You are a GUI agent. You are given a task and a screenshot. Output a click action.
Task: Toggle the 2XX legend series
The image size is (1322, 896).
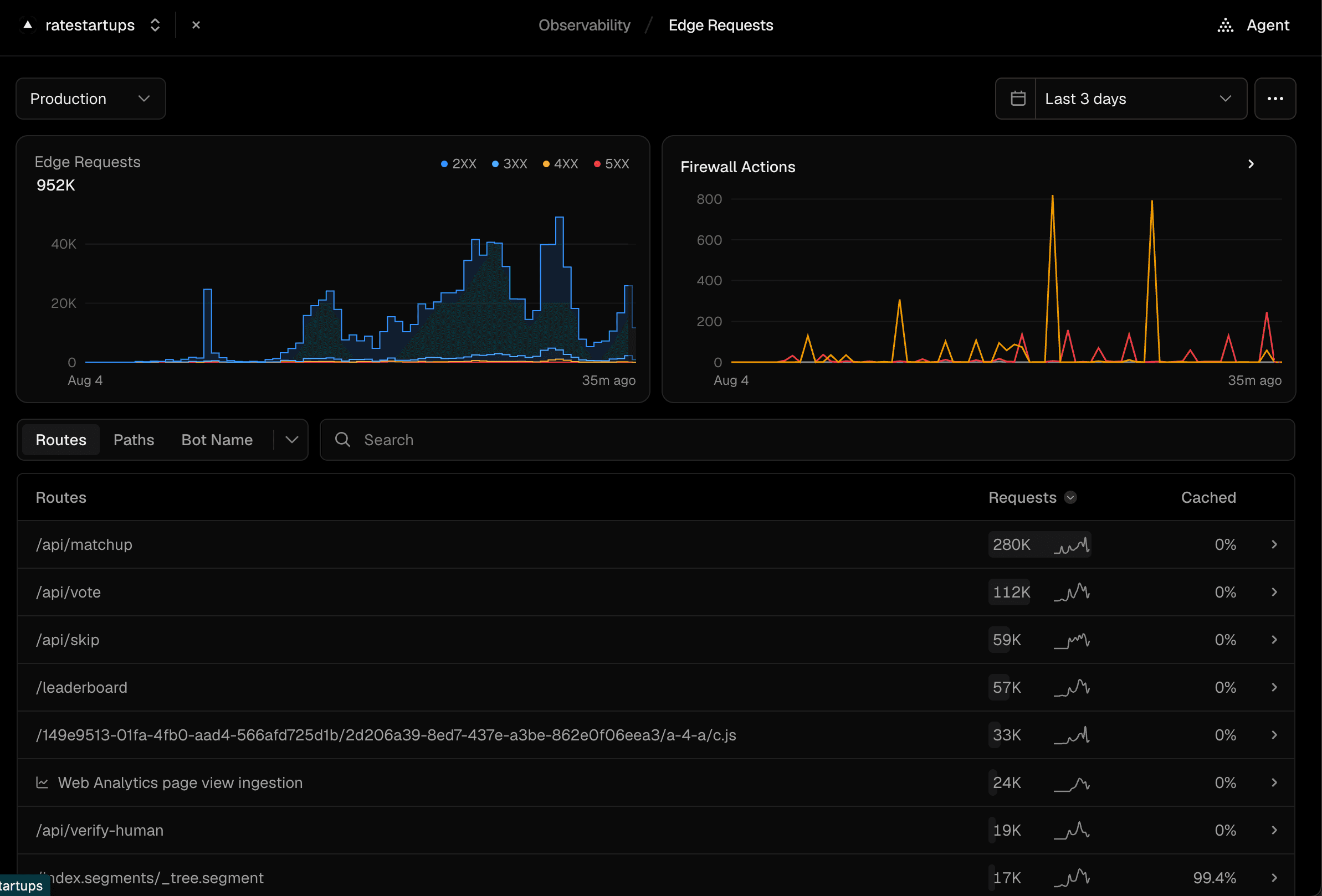click(459, 164)
